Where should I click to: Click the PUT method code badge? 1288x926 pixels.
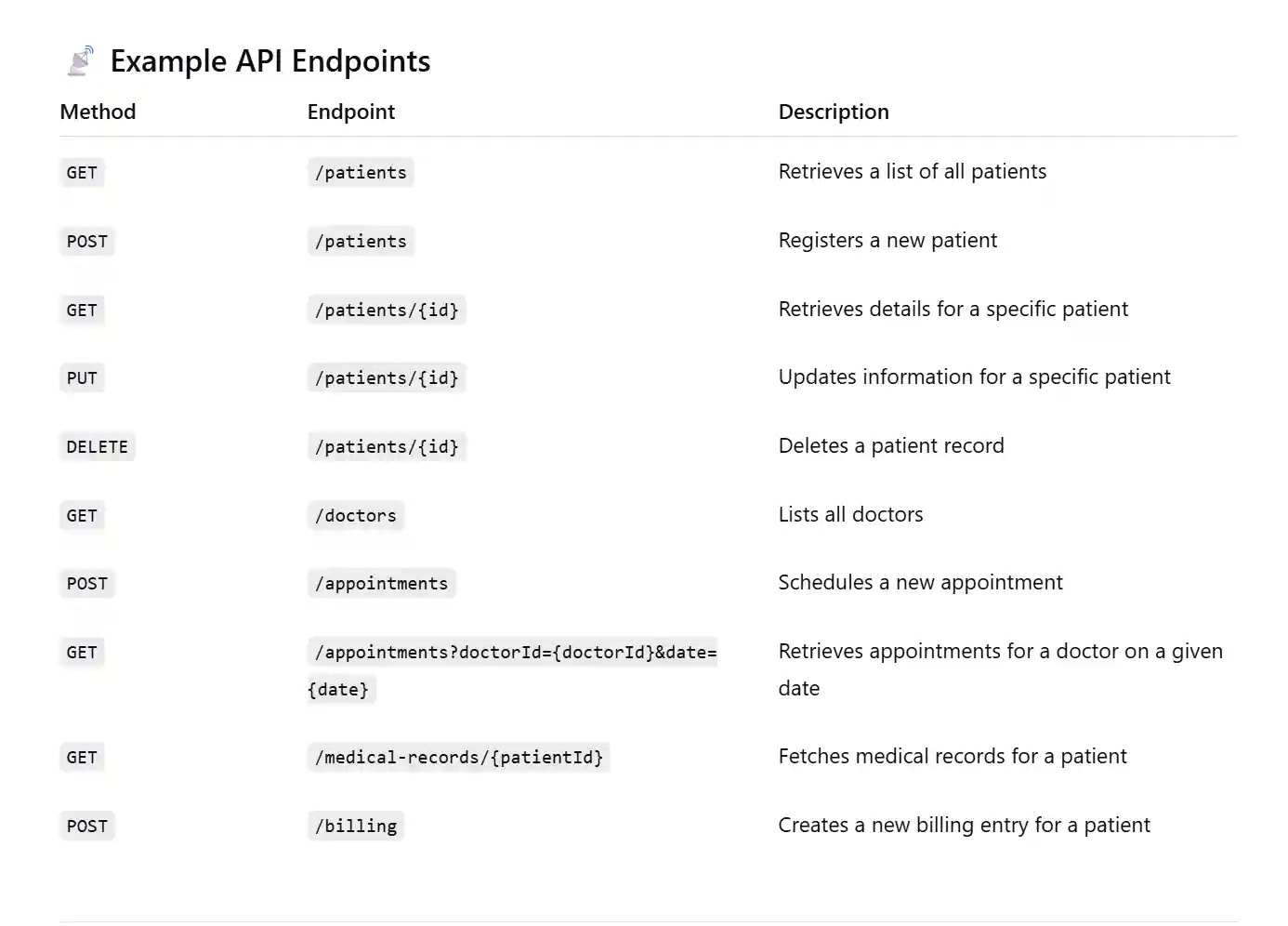82,378
